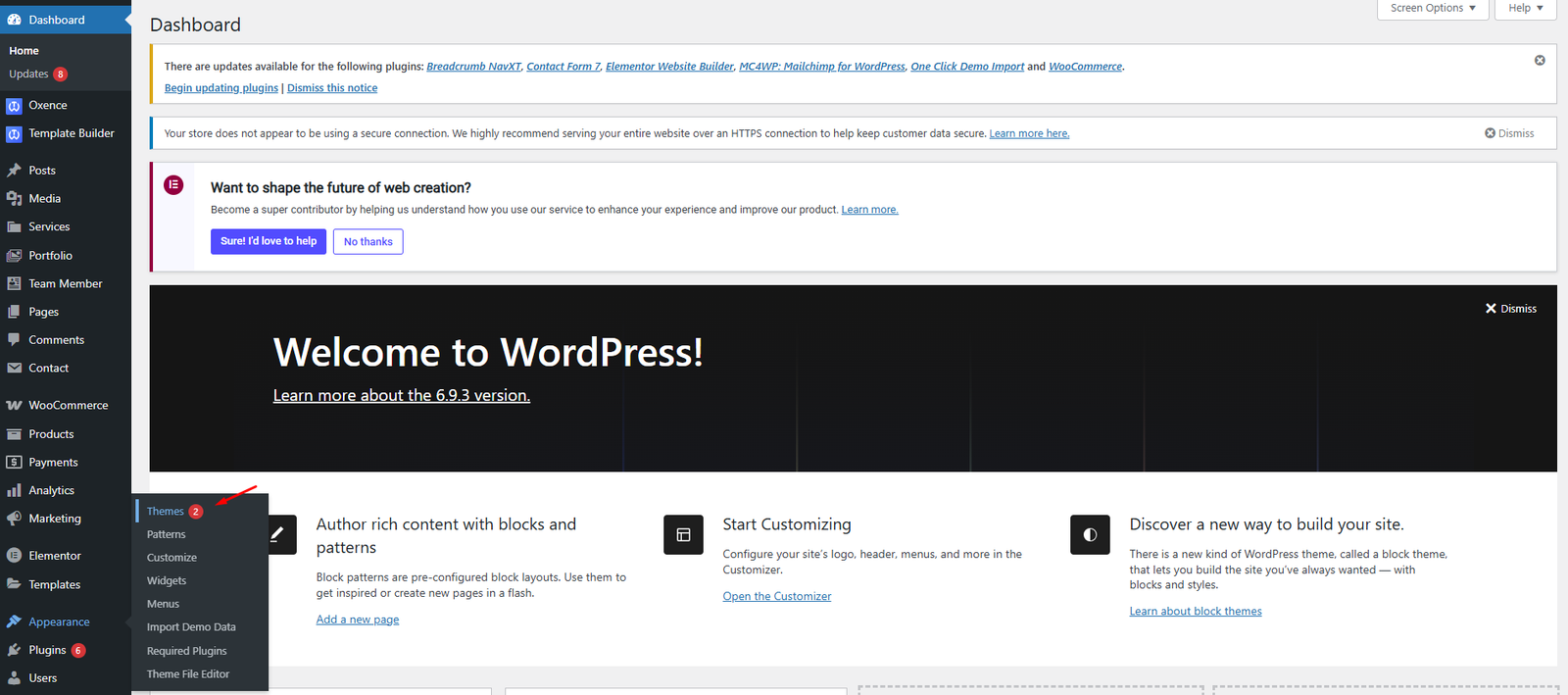The image size is (1568, 695).
Task: Click the Marketing megaphone icon
Action: [14, 519]
